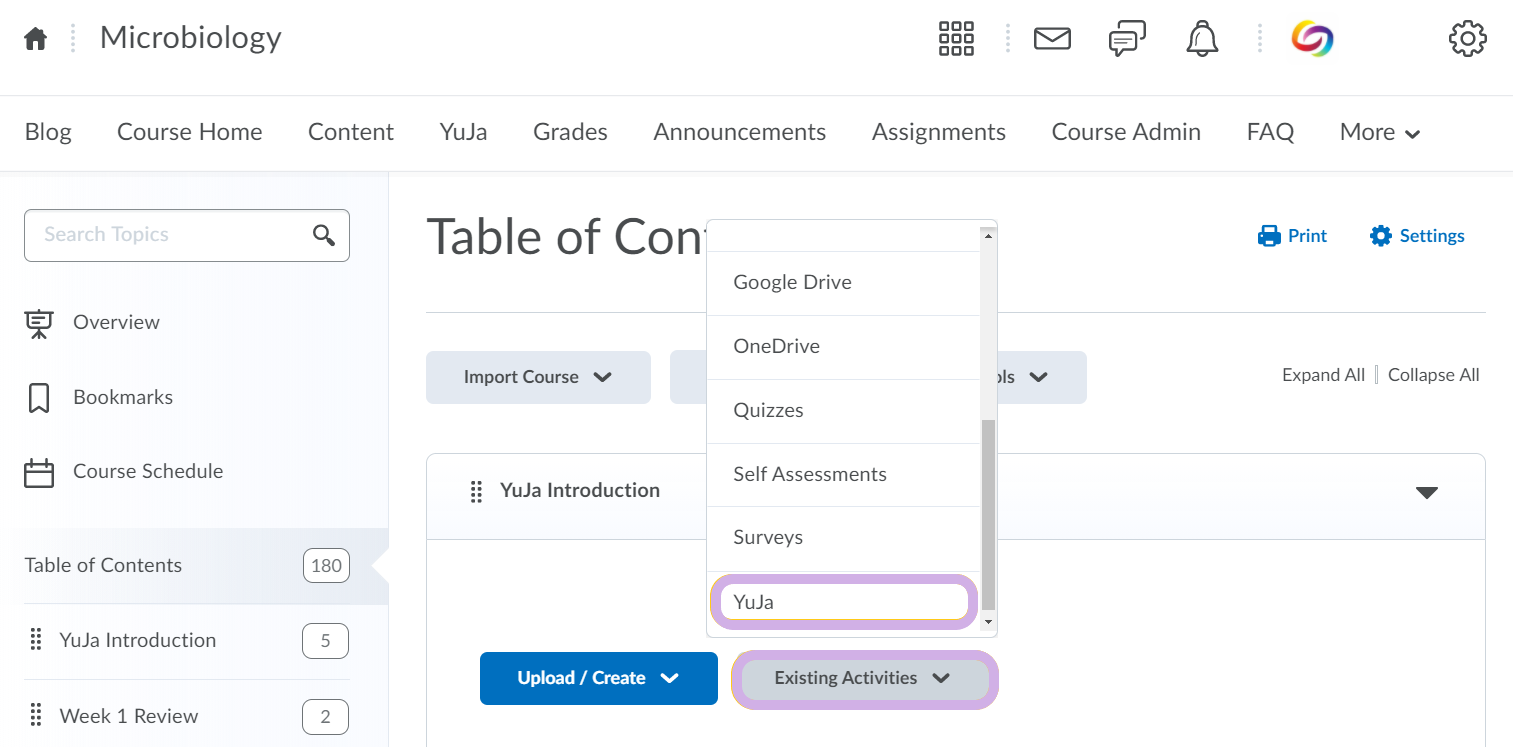The height and width of the screenshot is (747, 1513).
Task: Click the dropdown scrollbar down arrow
Action: (x=988, y=623)
